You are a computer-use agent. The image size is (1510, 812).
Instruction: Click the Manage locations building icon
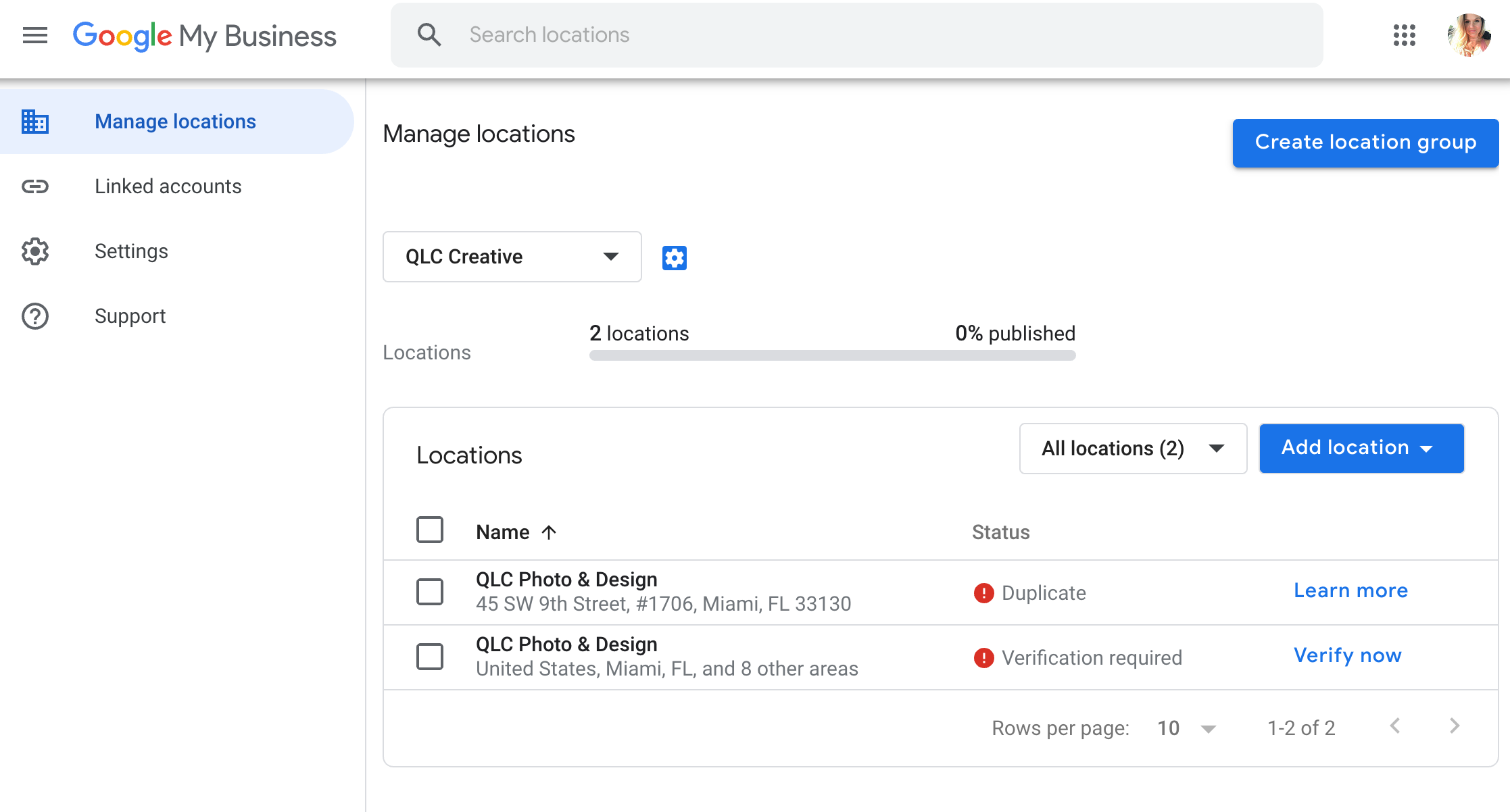pyautogui.click(x=35, y=122)
